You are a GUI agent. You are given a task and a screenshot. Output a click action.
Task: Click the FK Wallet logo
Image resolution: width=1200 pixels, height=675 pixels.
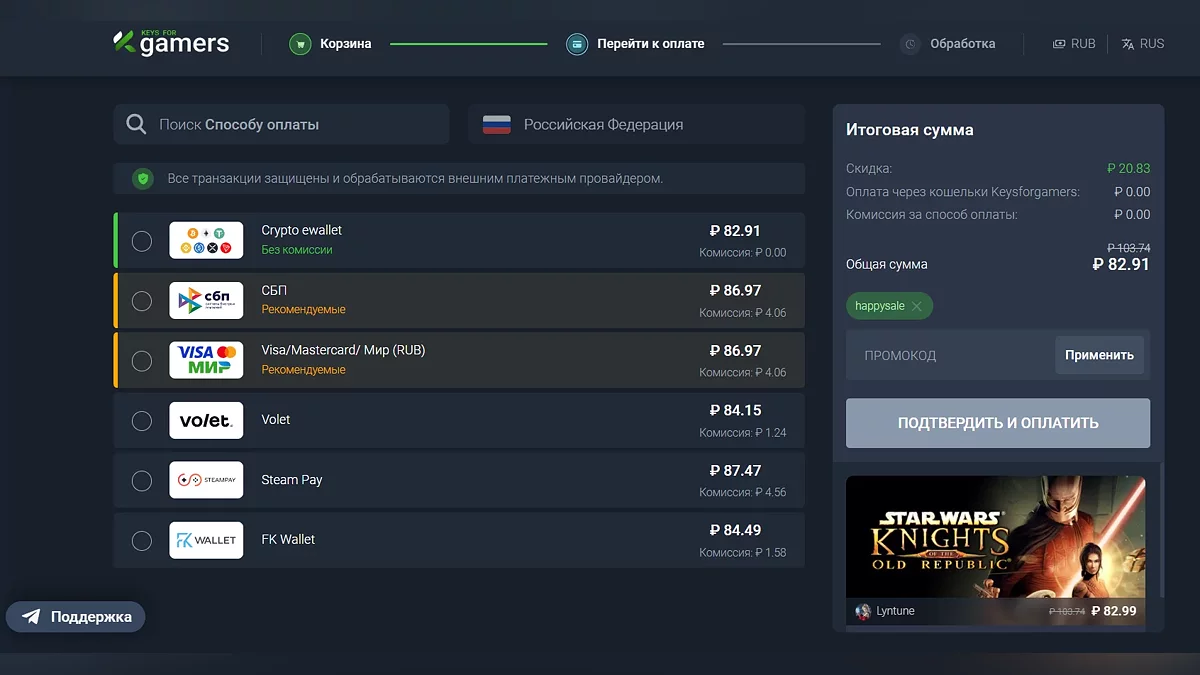pyautogui.click(x=206, y=540)
